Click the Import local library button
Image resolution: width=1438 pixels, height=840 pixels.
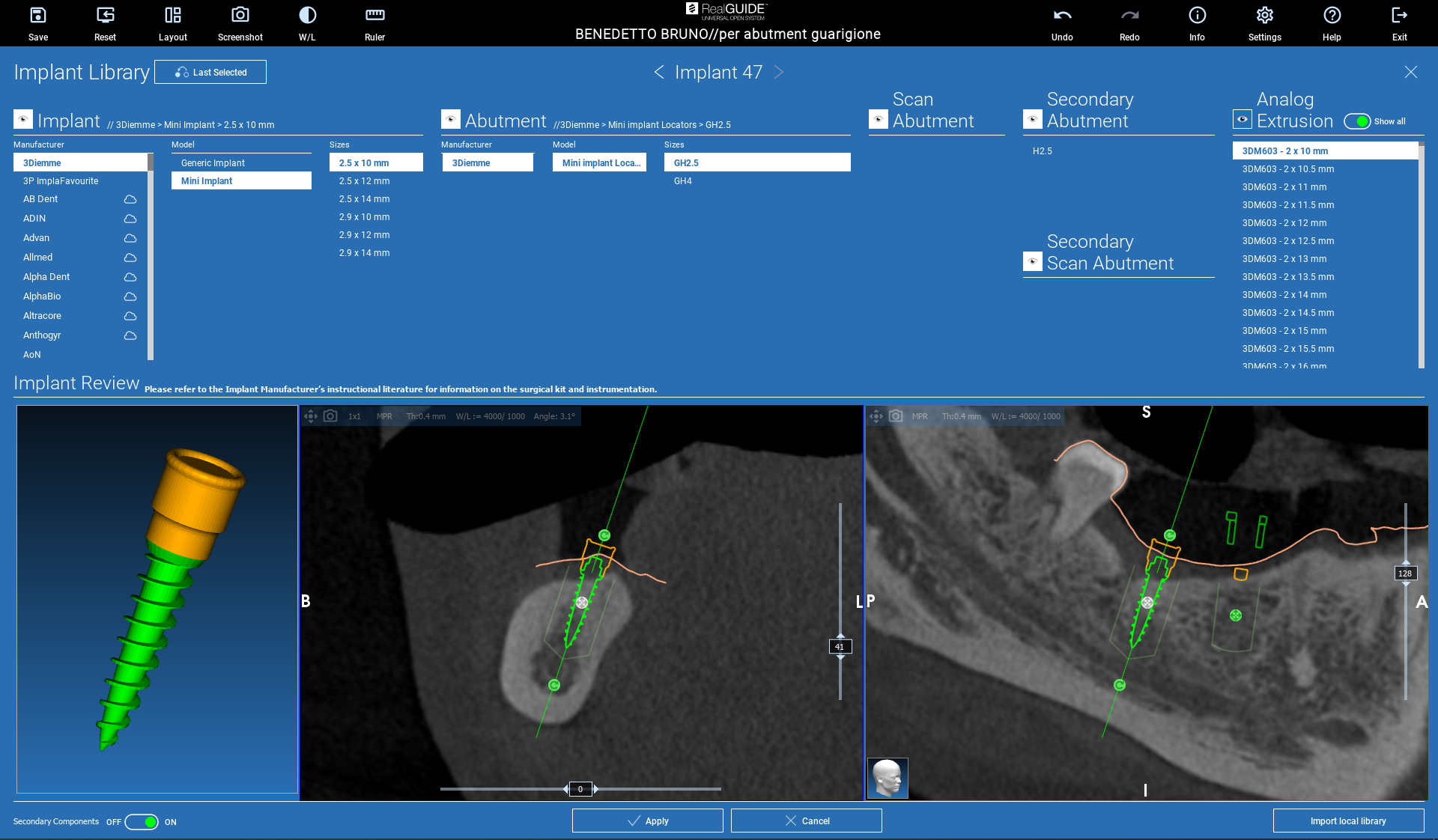(1347, 821)
